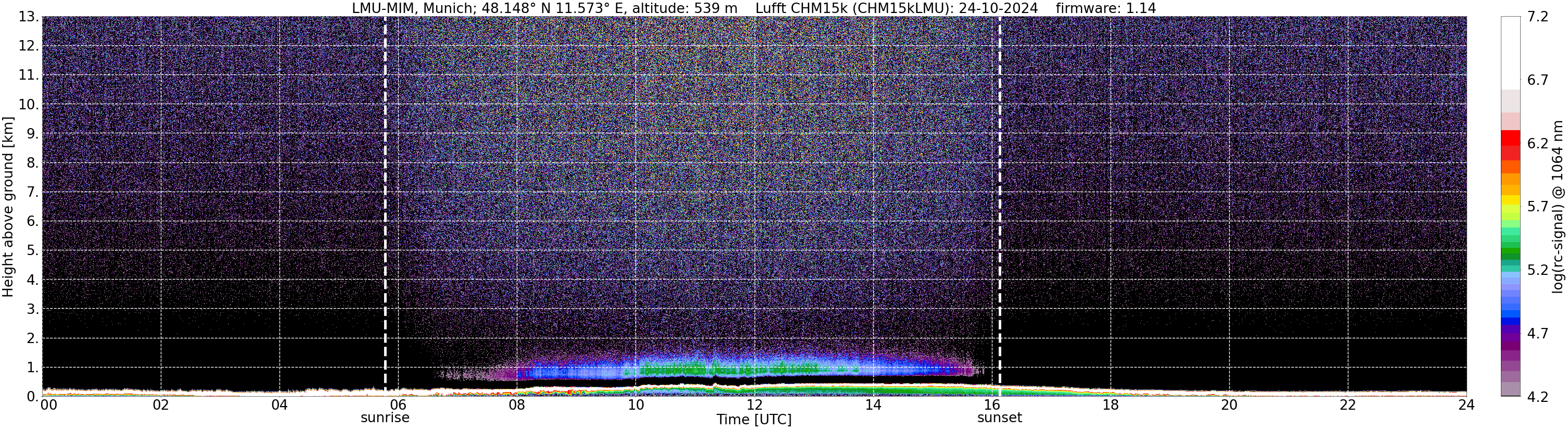The height and width of the screenshot is (430, 1568).
Task: Click the time axis tick label 06
Action: pyautogui.click(x=398, y=405)
